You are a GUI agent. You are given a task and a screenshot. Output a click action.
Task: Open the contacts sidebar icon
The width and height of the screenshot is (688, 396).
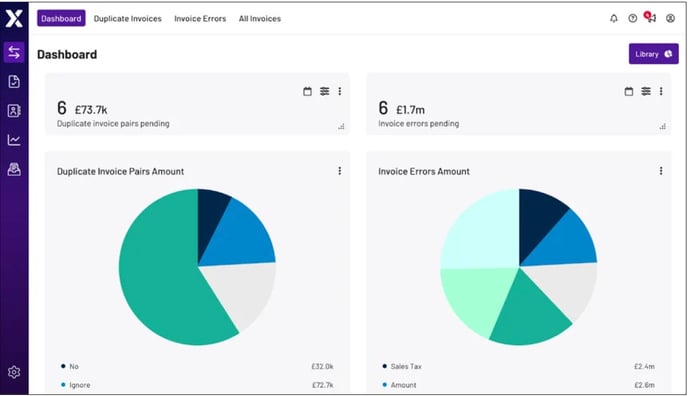coord(14,111)
